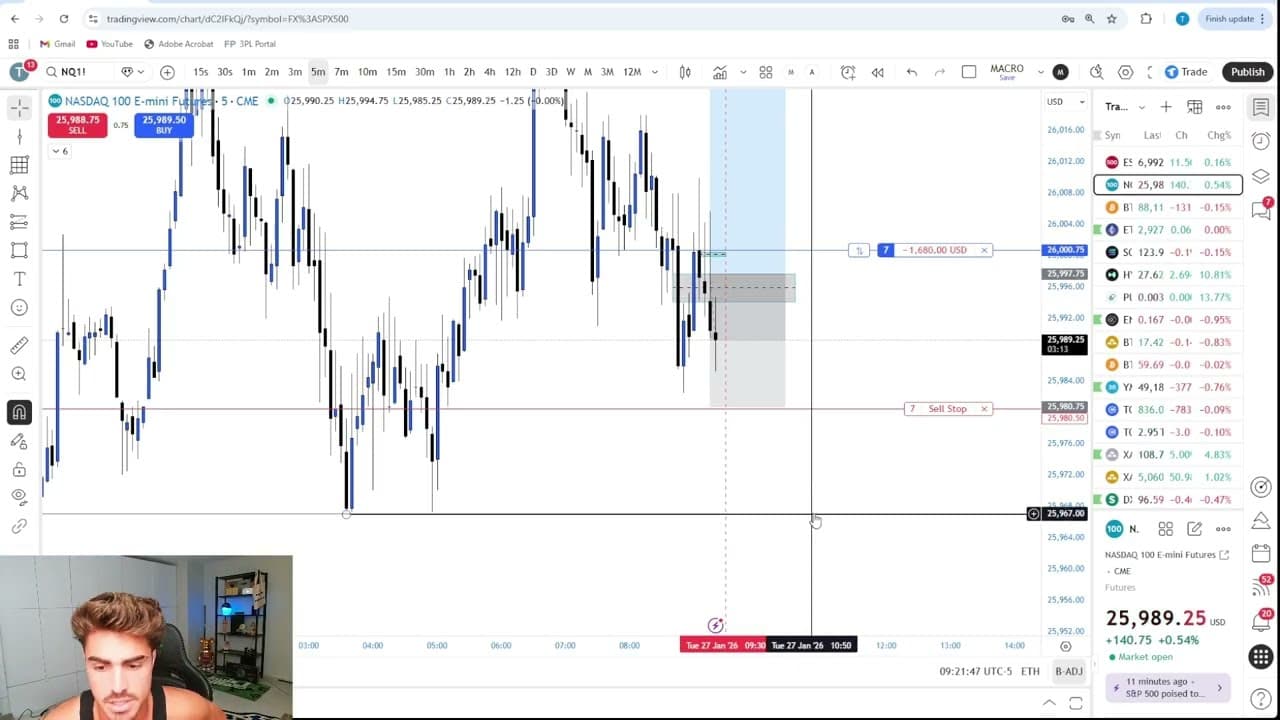The width and height of the screenshot is (1280, 720).
Task: Click the blue BUY price button
Action: tap(164, 125)
